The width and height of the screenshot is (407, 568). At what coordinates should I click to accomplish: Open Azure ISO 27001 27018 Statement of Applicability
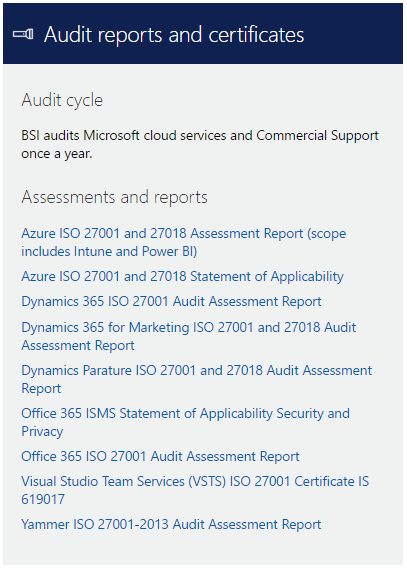[182, 276]
